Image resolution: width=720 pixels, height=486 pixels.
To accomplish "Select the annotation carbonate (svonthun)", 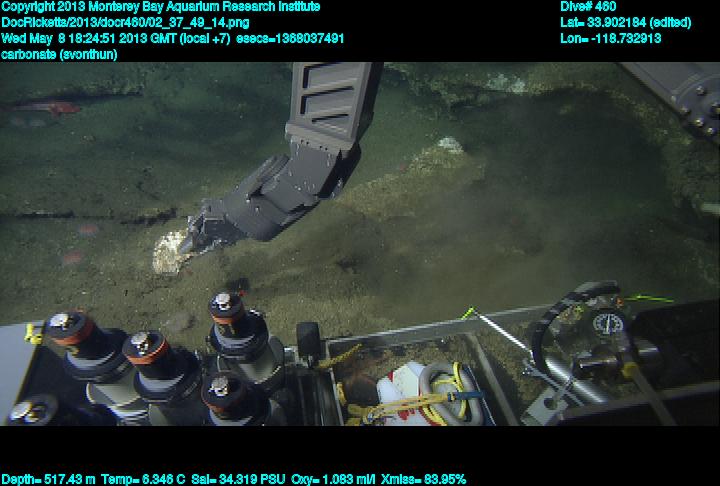I will [59, 54].
